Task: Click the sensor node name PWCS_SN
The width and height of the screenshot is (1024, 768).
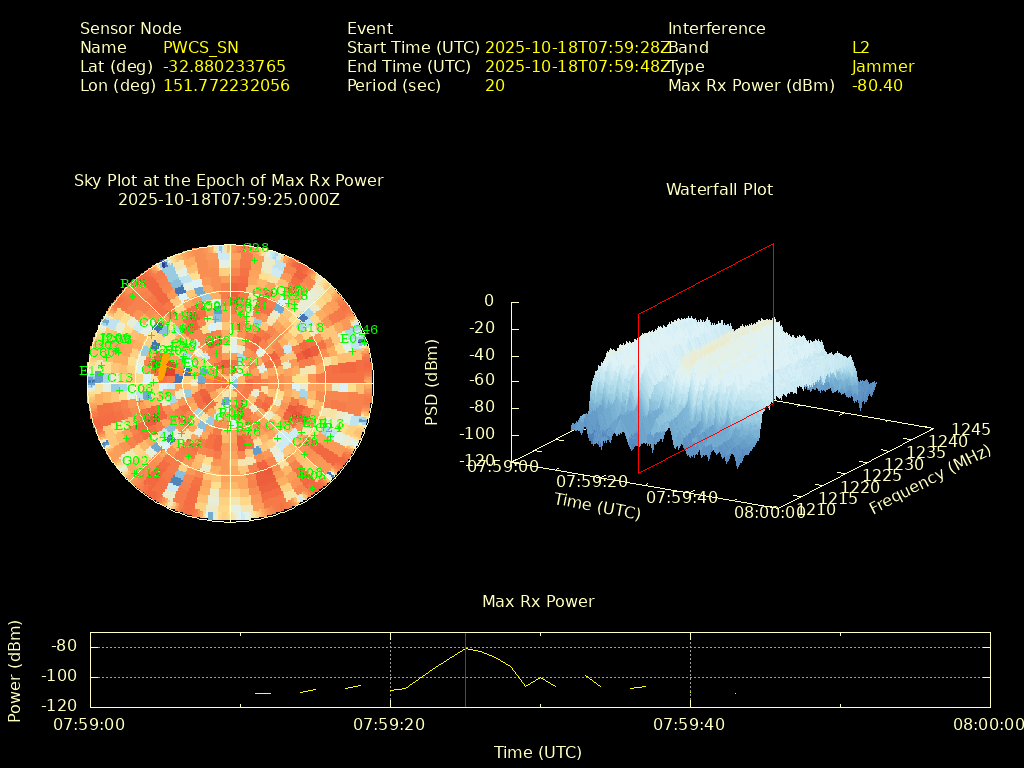Action: click(x=200, y=48)
